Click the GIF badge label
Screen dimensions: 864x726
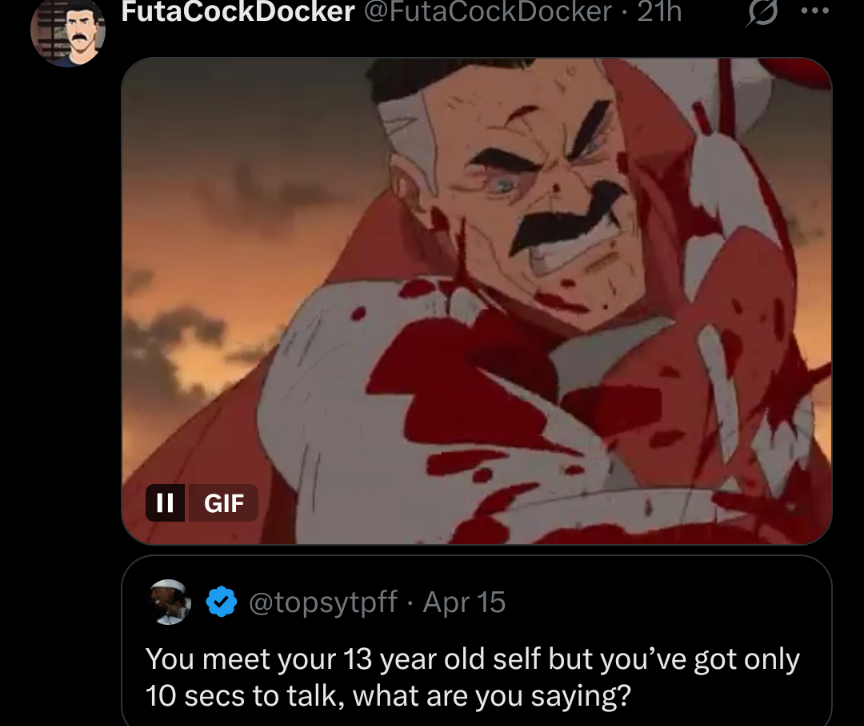(224, 503)
